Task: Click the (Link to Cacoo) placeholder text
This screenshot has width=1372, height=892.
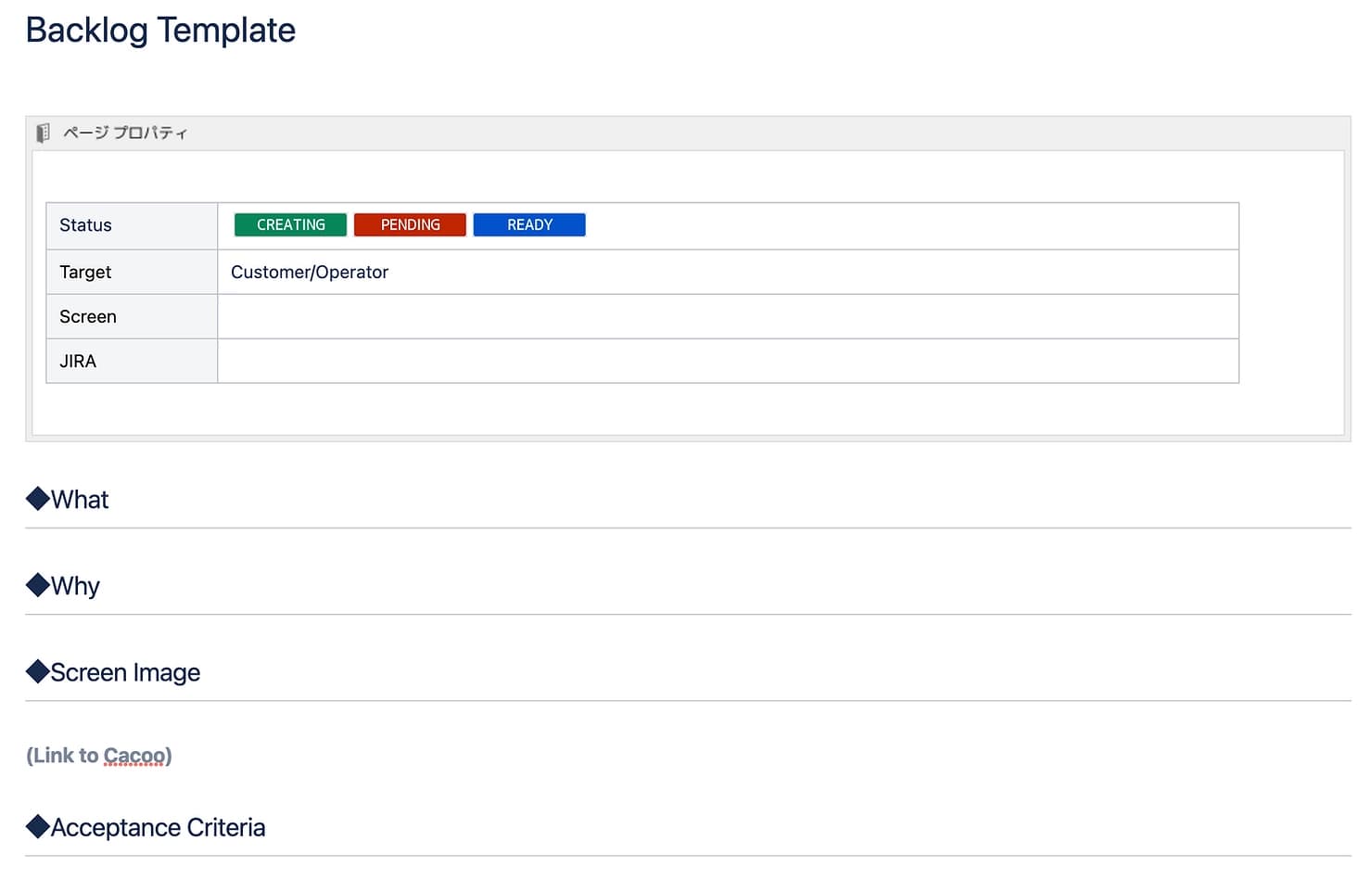Action: click(x=99, y=756)
